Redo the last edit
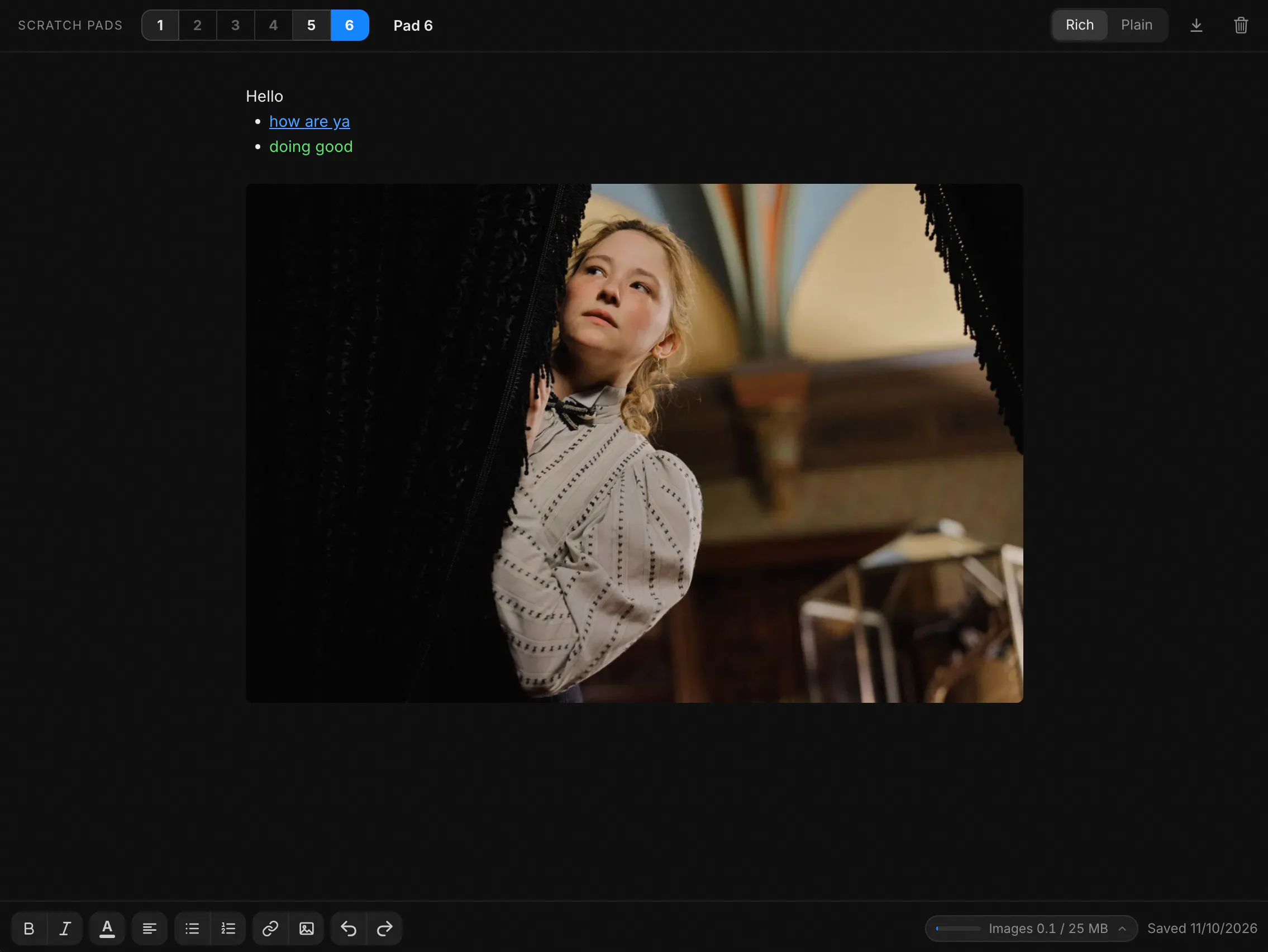 385,929
